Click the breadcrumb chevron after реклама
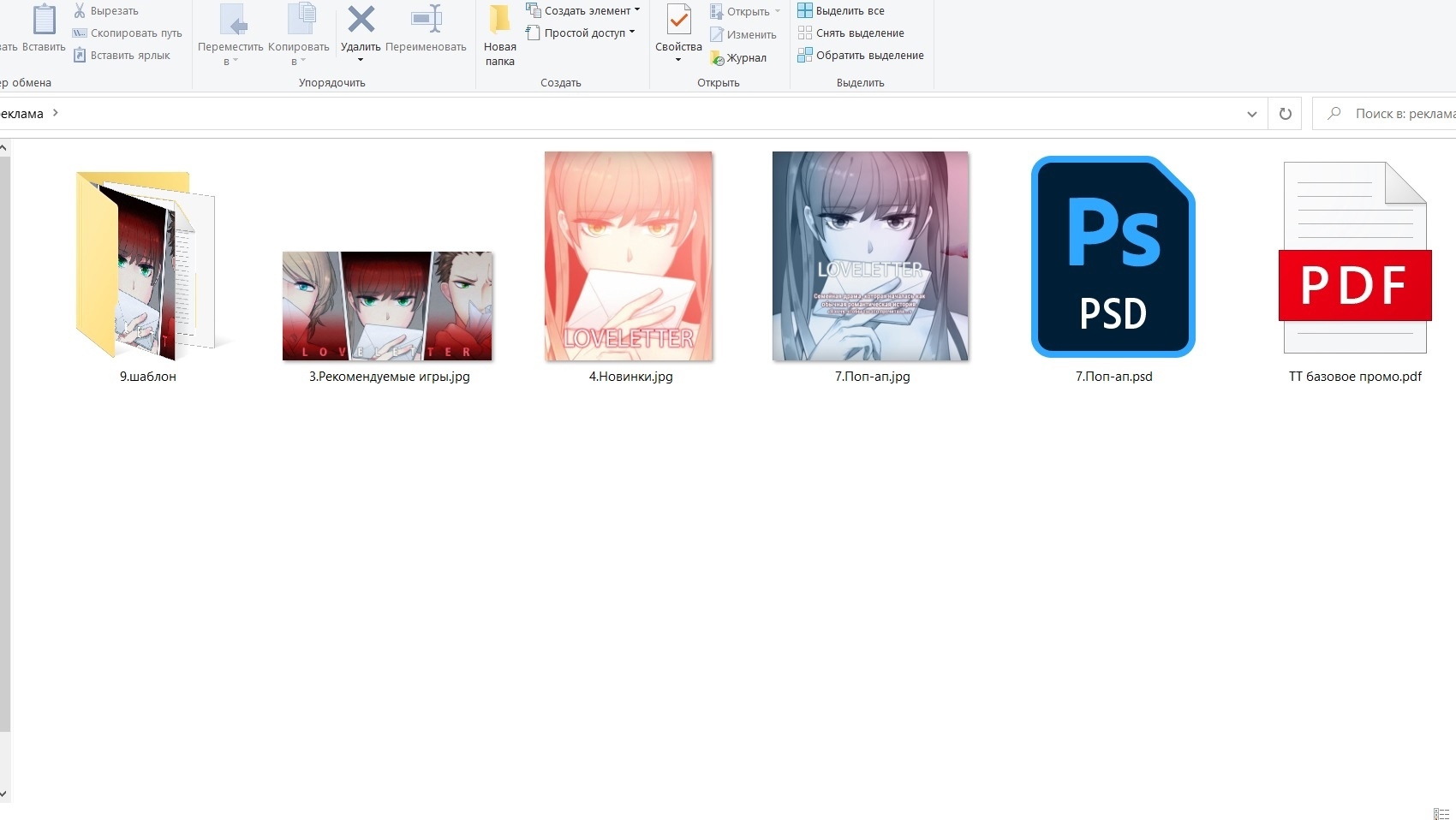Image resolution: width=1456 pixels, height=820 pixels. tap(56, 113)
